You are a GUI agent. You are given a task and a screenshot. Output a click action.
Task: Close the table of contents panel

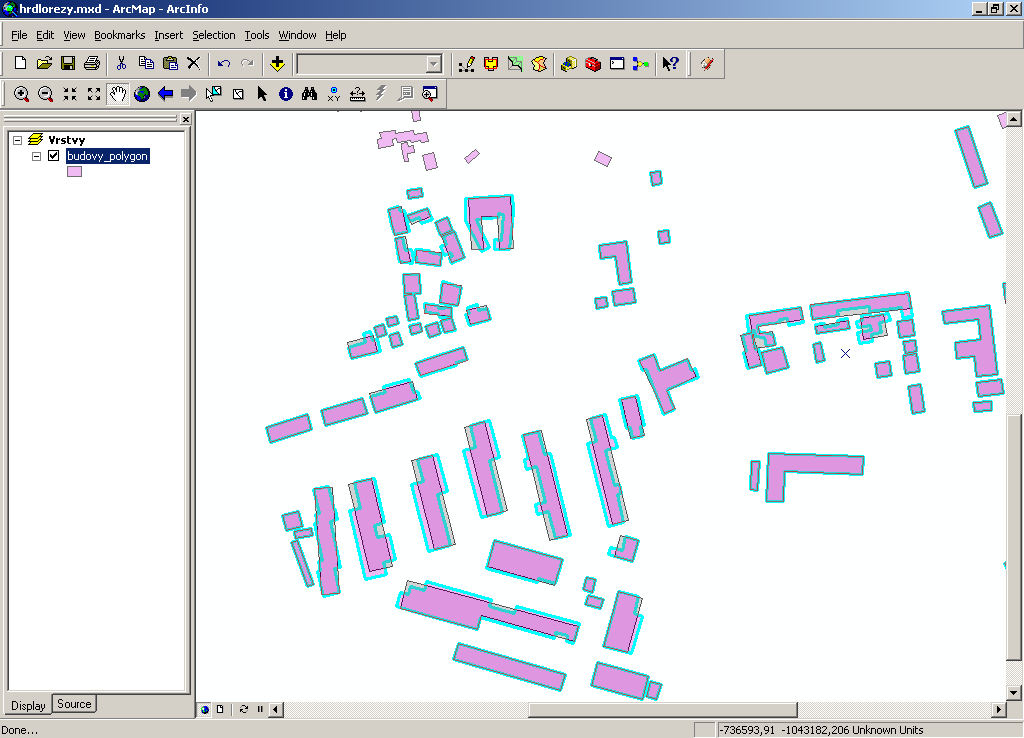(x=186, y=119)
